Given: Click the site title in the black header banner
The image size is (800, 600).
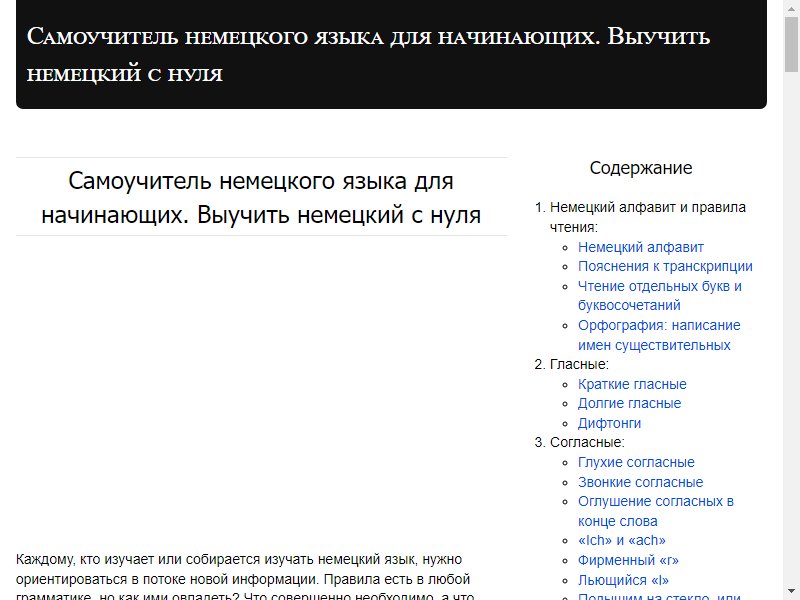Looking at the screenshot, I should click(368, 55).
